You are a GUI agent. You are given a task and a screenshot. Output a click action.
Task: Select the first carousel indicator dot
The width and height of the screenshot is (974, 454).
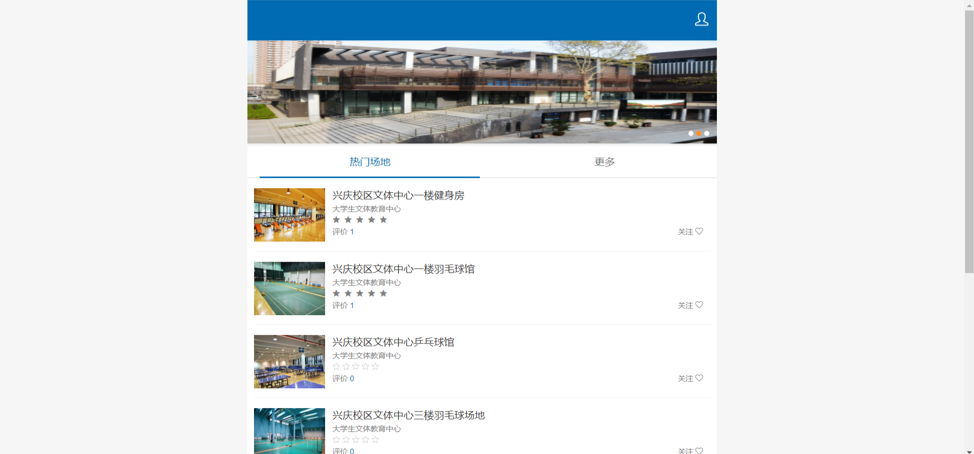[x=690, y=133]
